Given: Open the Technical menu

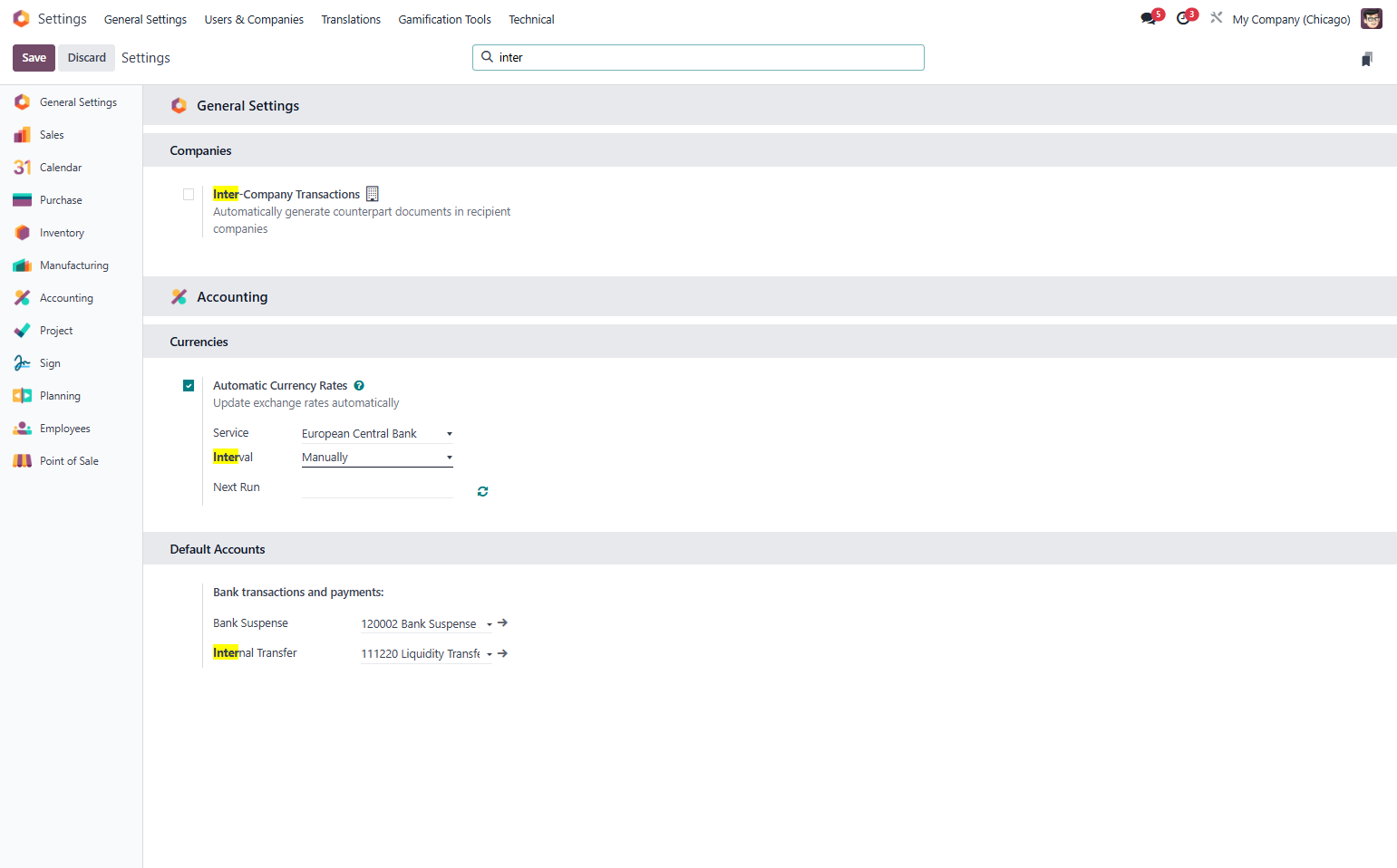Looking at the screenshot, I should (x=531, y=19).
